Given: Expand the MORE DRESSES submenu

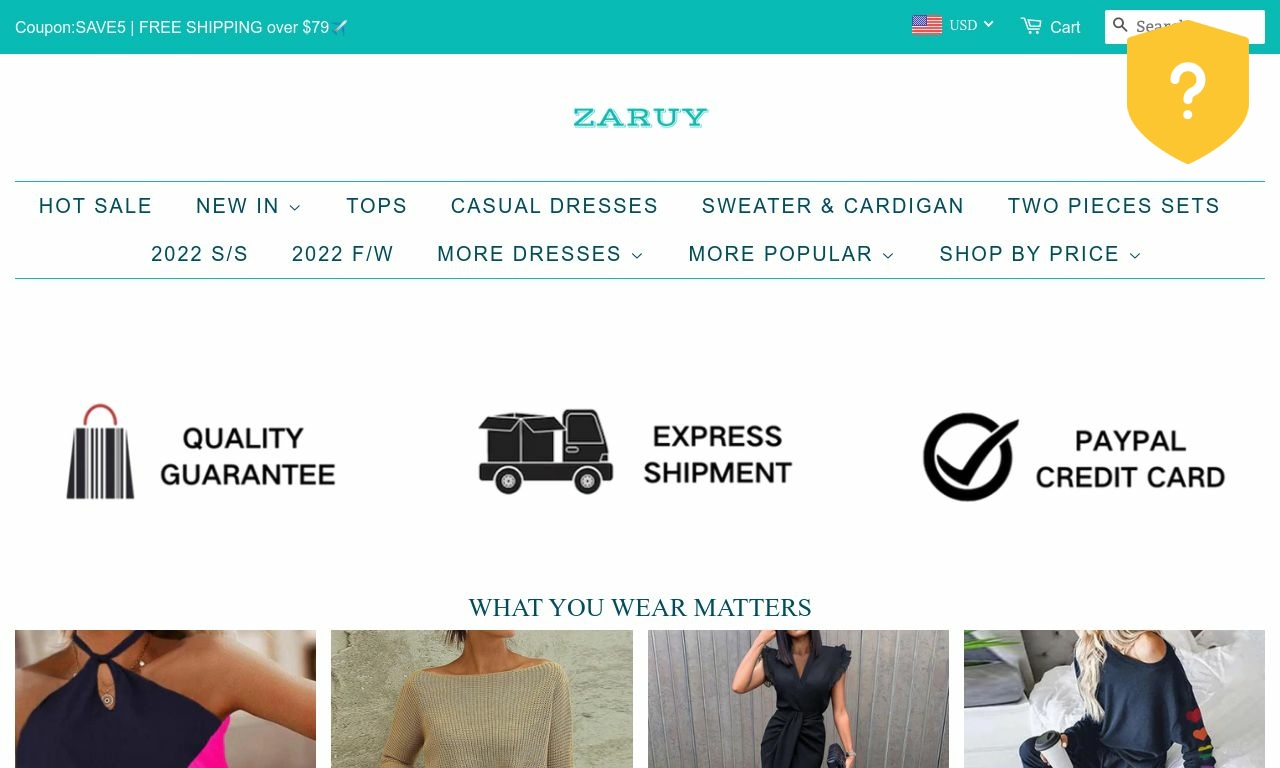Looking at the screenshot, I should coord(540,254).
